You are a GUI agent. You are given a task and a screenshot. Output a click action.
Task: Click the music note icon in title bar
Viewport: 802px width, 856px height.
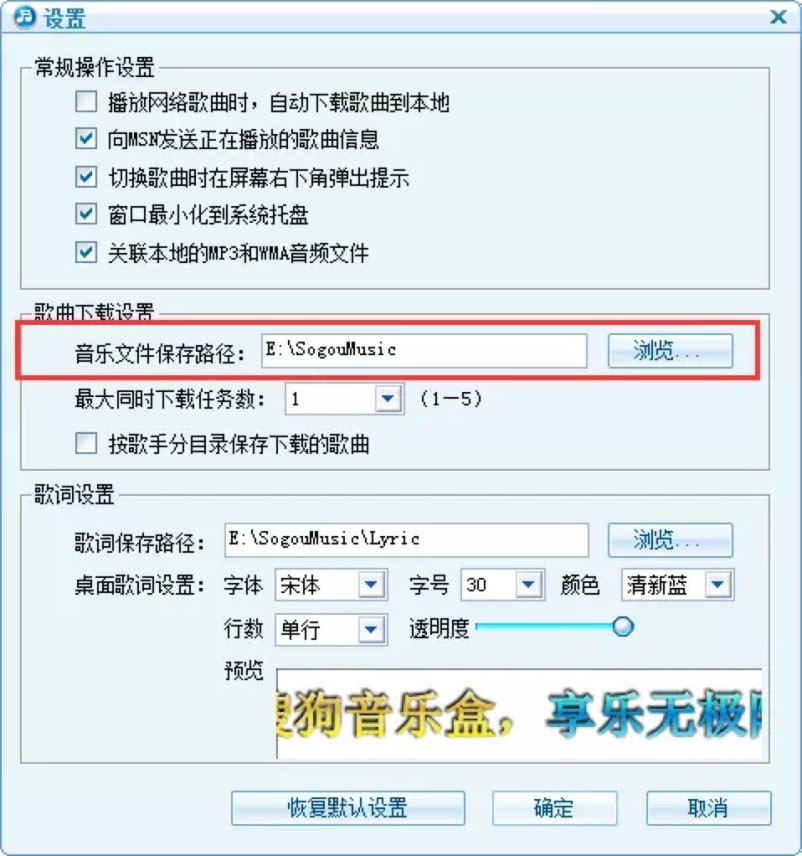pyautogui.click(x=23, y=17)
